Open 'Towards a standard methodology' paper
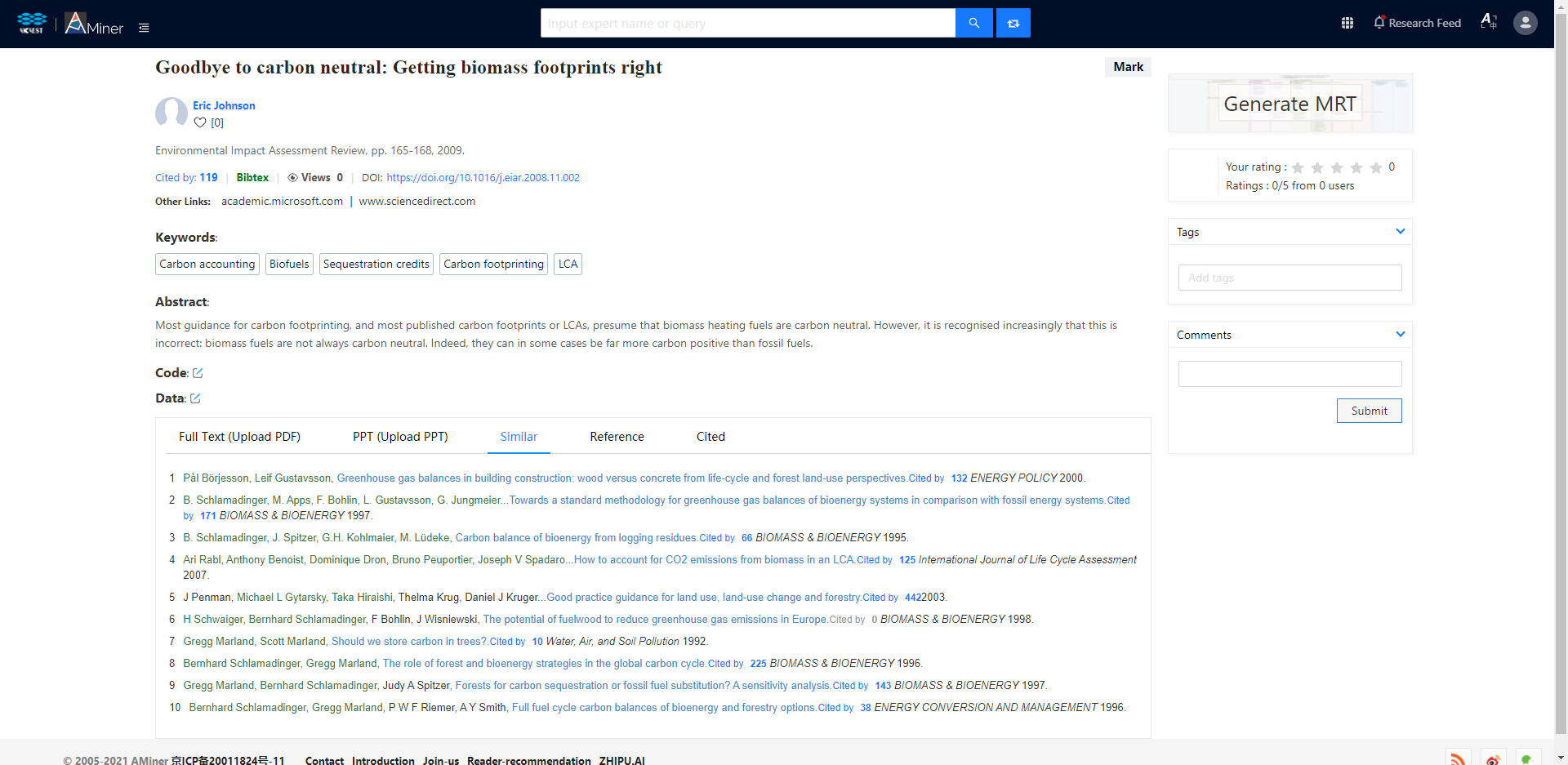 (x=807, y=500)
